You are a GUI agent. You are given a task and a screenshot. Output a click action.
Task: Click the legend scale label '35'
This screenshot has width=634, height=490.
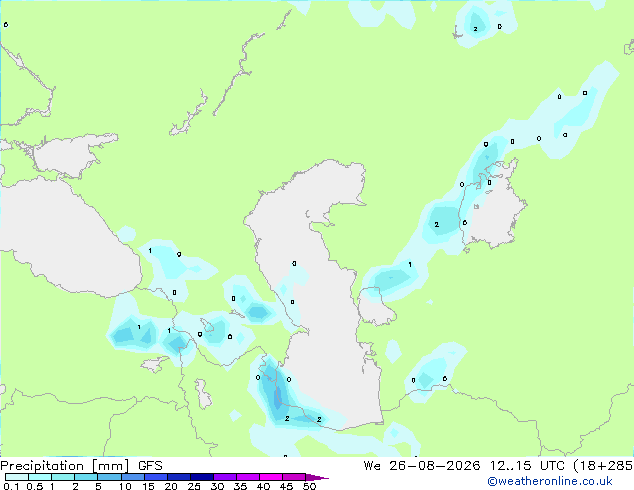[x=240, y=486]
